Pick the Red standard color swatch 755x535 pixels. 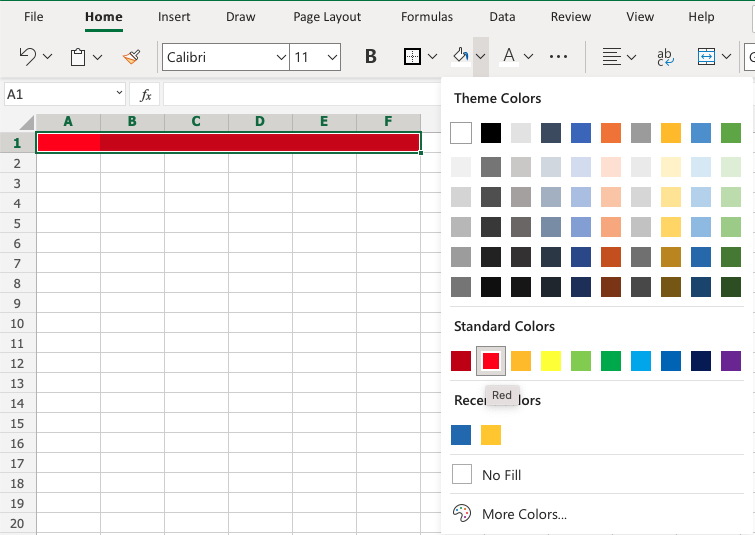coord(491,360)
